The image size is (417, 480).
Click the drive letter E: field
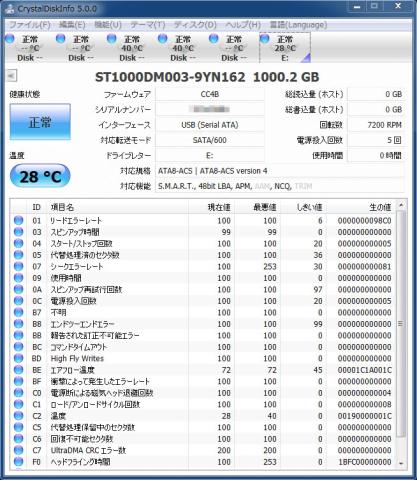pyautogui.click(x=210, y=156)
